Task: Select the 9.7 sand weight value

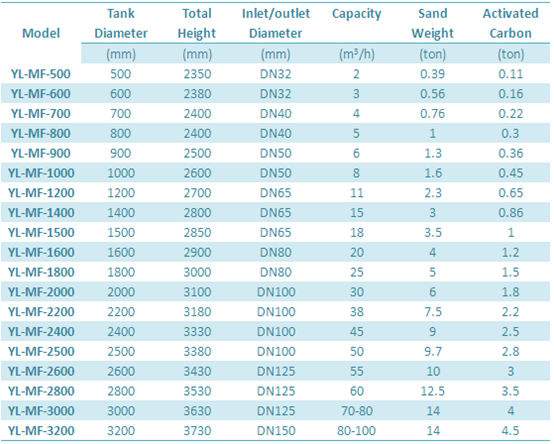Action: pyautogui.click(x=433, y=351)
